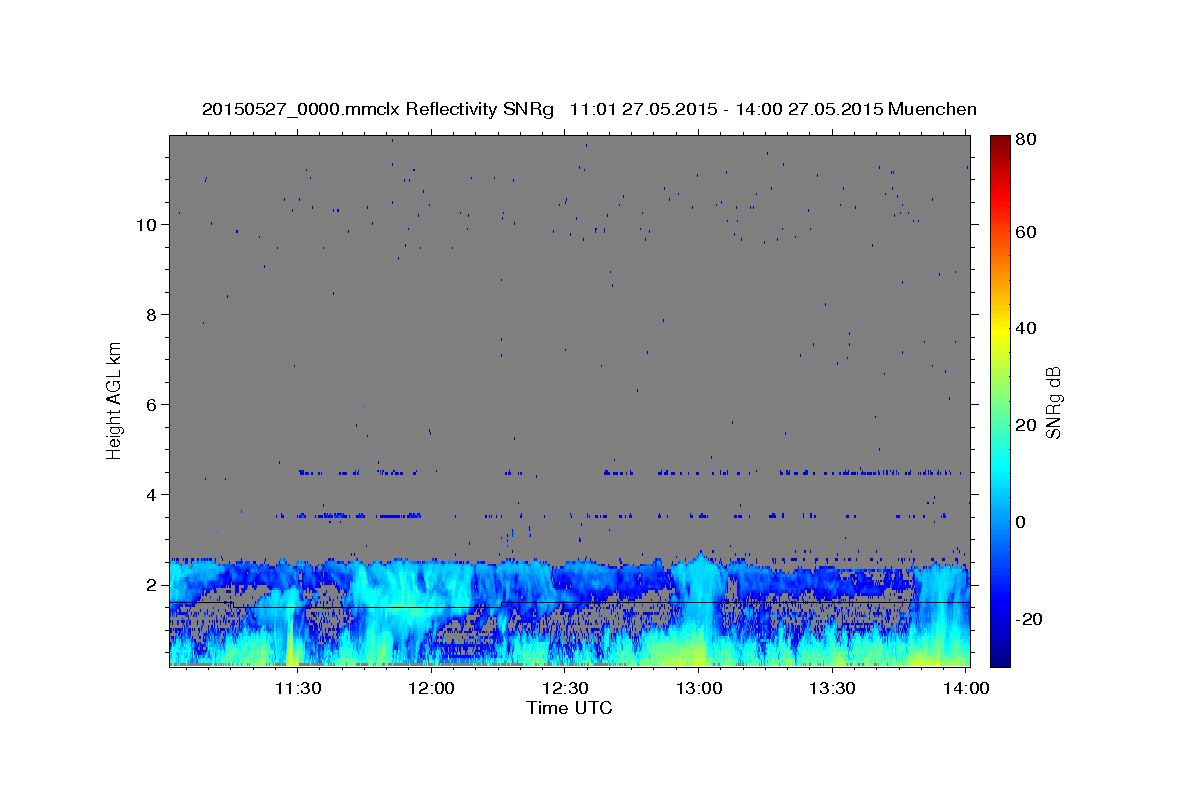Click the colorbar value 40
The width and height of the screenshot is (1200, 800).
point(1027,328)
